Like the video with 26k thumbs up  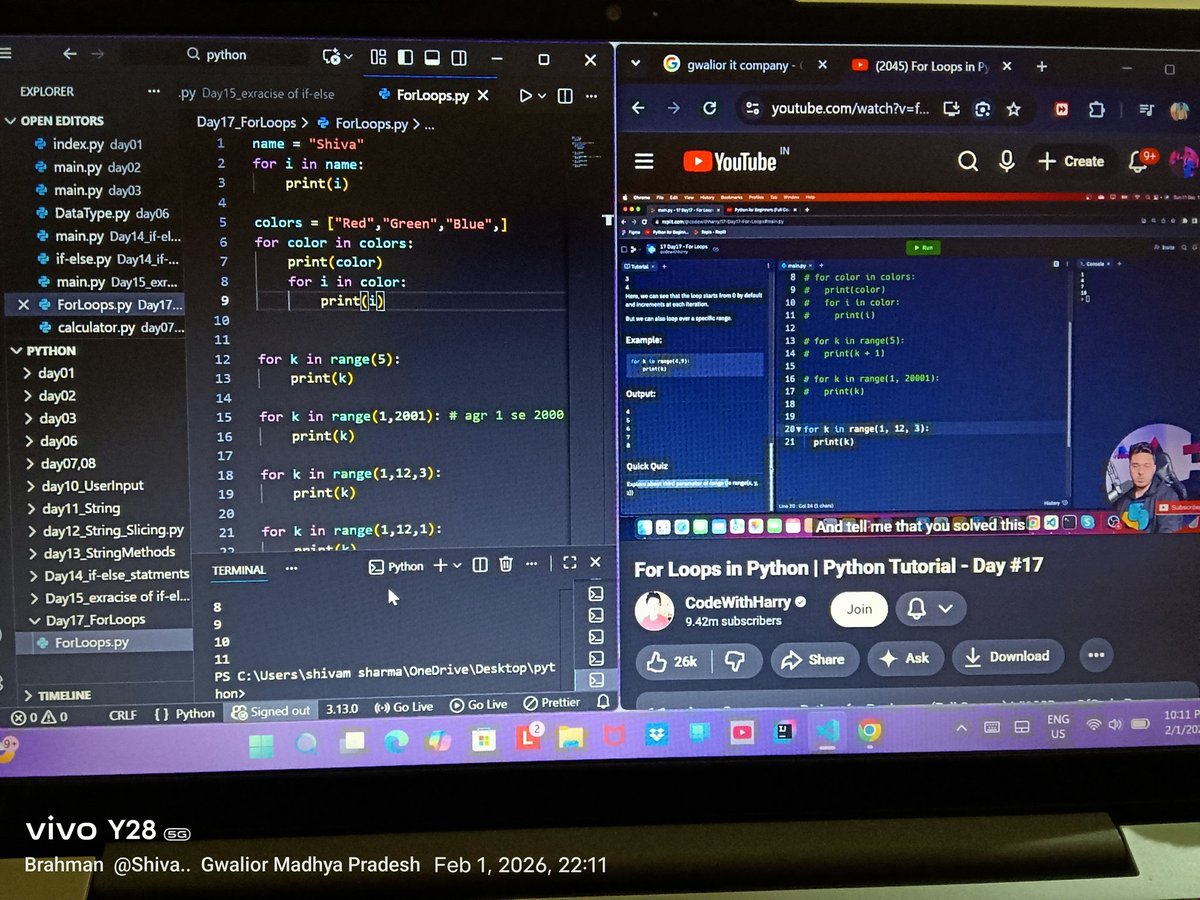point(674,661)
